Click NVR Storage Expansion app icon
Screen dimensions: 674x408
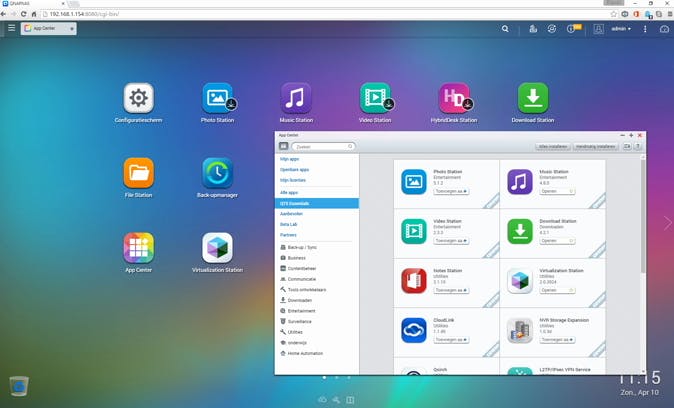tap(520, 330)
